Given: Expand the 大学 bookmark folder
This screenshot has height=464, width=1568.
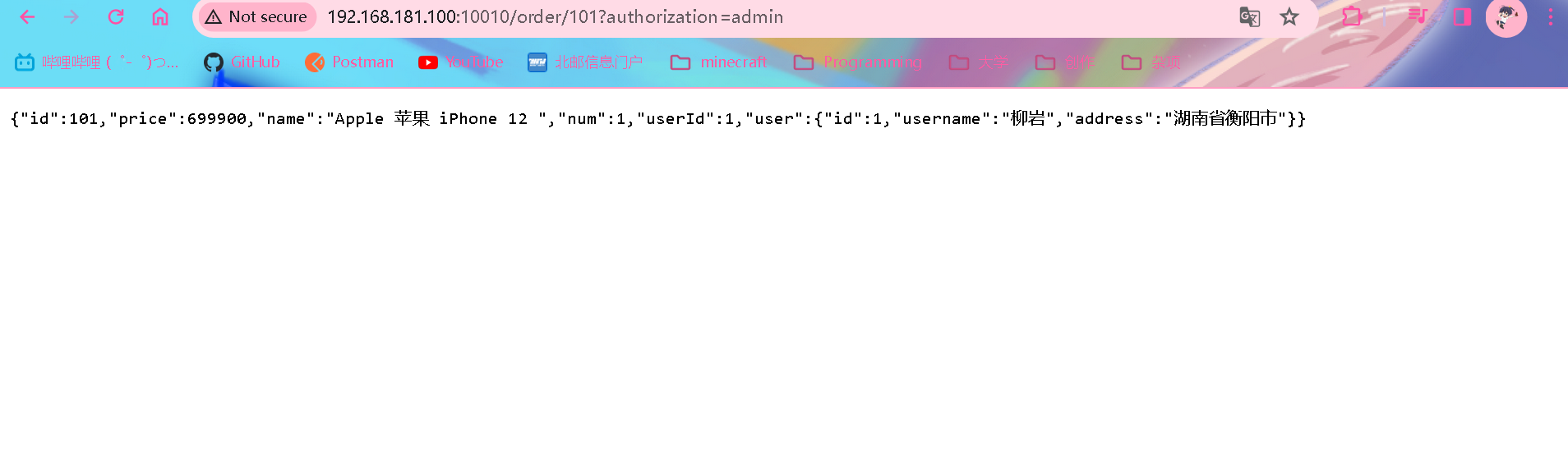Looking at the screenshot, I should coord(979,62).
